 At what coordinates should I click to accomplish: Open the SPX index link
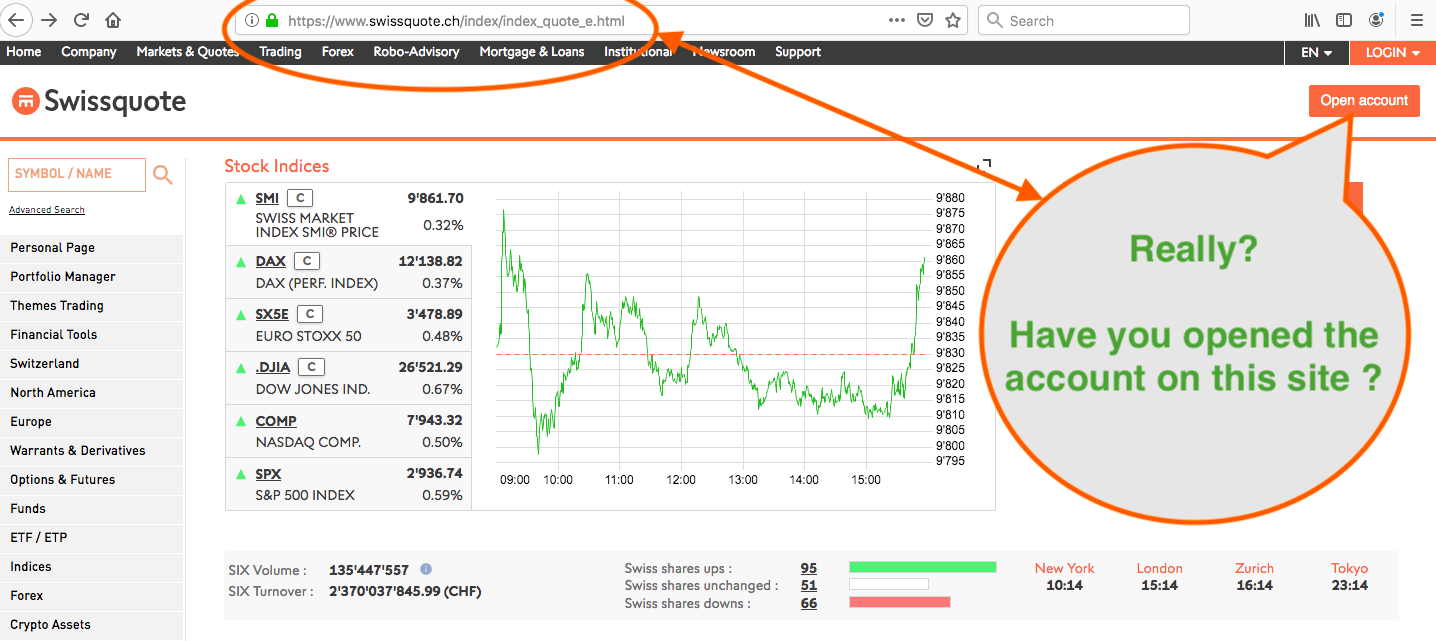click(268, 474)
